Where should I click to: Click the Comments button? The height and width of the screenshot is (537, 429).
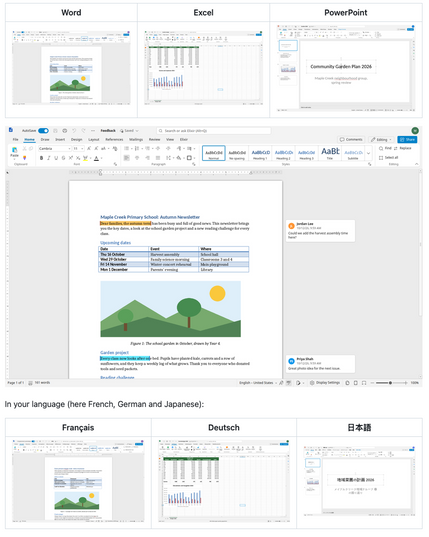[351, 140]
